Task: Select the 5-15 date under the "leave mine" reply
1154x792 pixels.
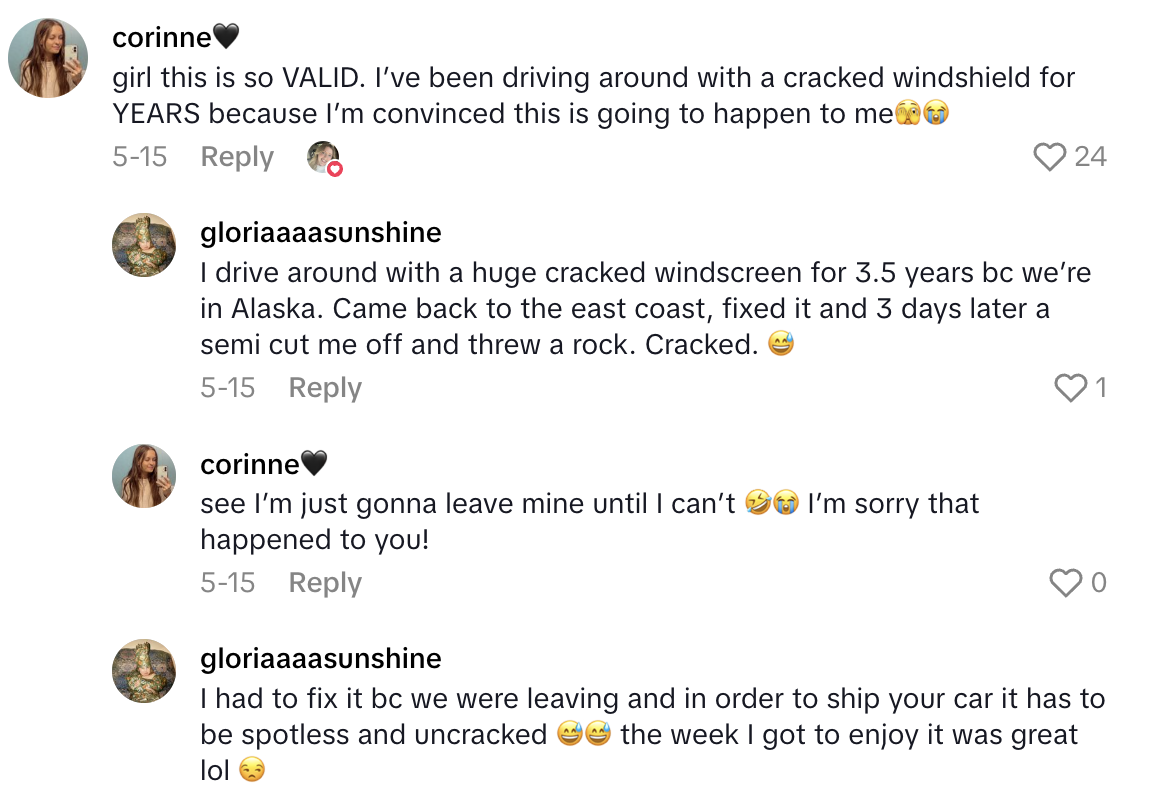Action: tap(228, 582)
